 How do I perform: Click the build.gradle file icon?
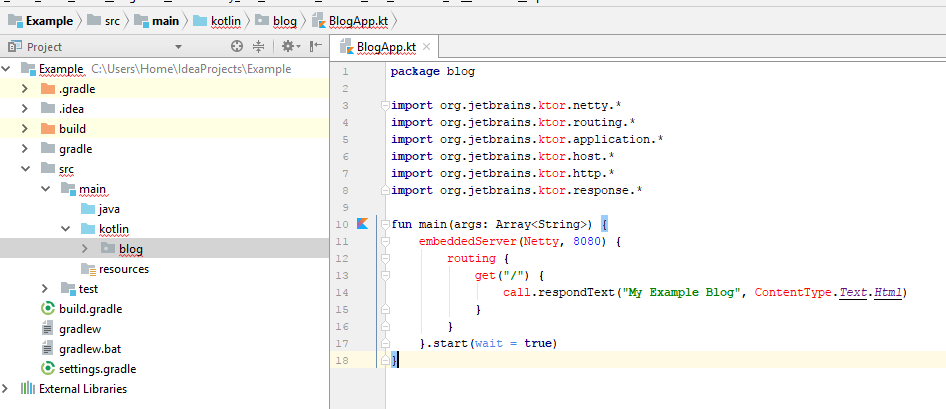click(48, 309)
